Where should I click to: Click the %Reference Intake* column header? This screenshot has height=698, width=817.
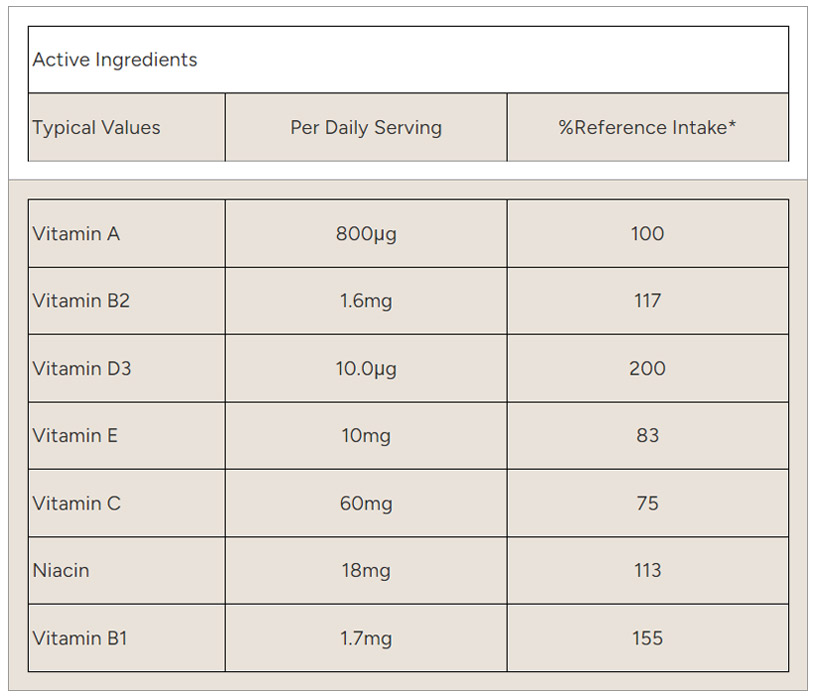pyautogui.click(x=647, y=128)
